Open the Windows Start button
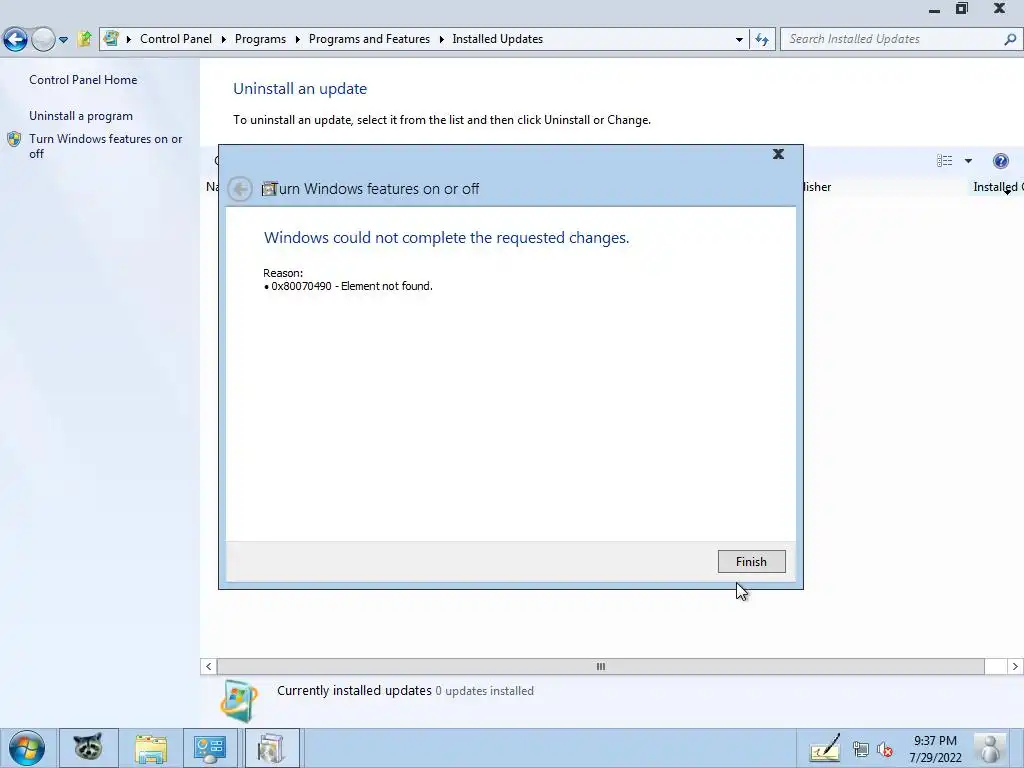The image size is (1024, 768). coord(27,748)
